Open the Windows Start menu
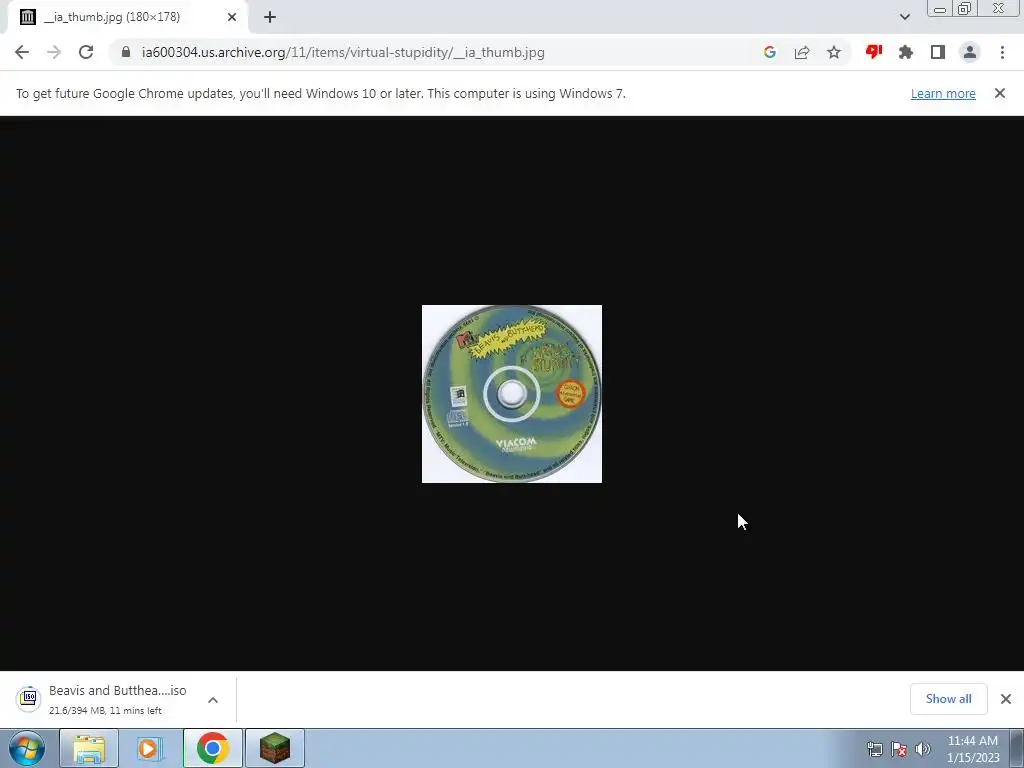1024x768 pixels. click(27, 748)
